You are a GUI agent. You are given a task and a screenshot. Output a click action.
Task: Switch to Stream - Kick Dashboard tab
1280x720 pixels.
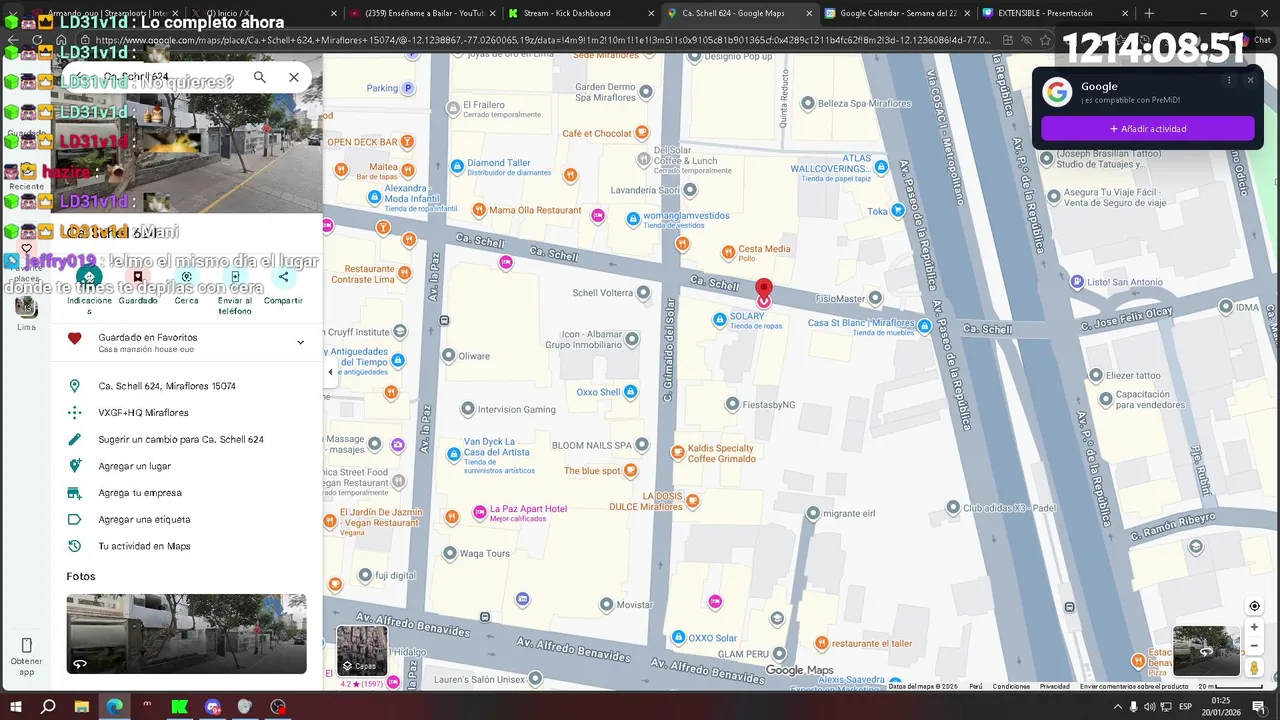pos(579,14)
